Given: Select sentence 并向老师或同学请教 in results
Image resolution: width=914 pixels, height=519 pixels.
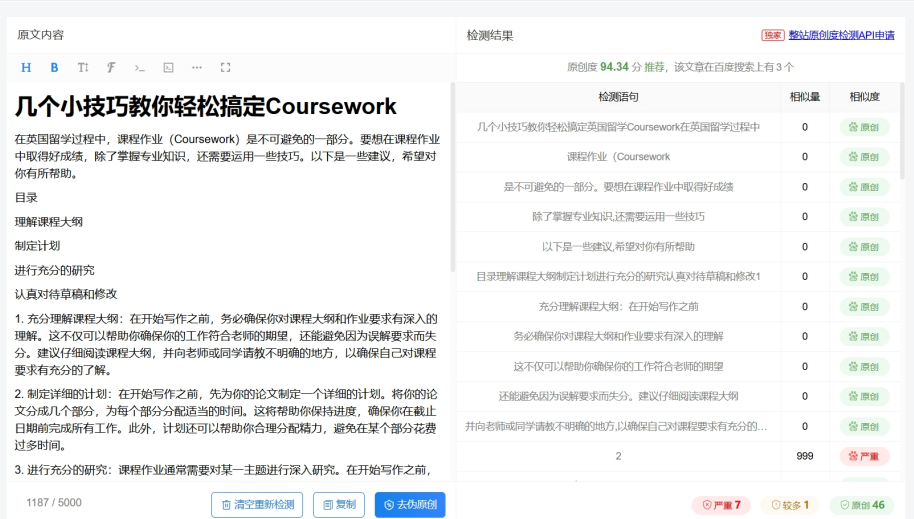Looking at the screenshot, I should tap(616, 426).
